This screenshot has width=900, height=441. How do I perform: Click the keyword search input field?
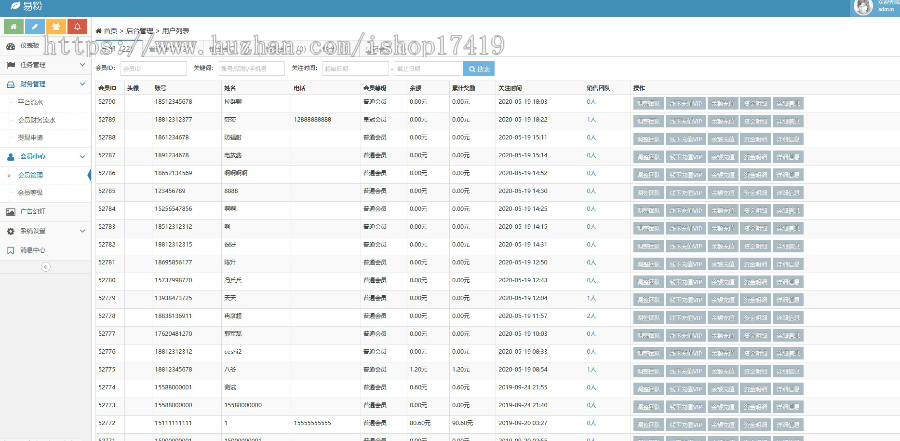251,68
